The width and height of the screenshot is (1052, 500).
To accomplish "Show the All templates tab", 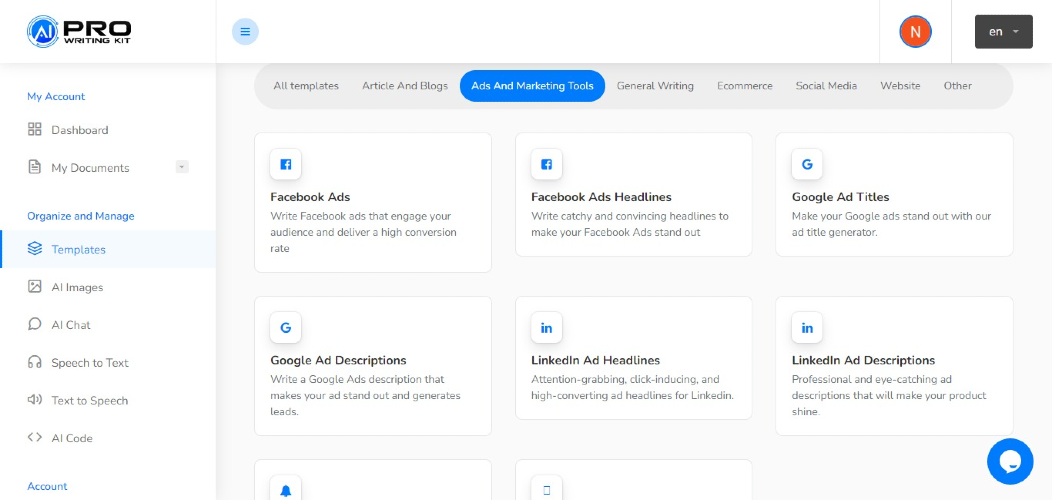I will [x=306, y=86].
